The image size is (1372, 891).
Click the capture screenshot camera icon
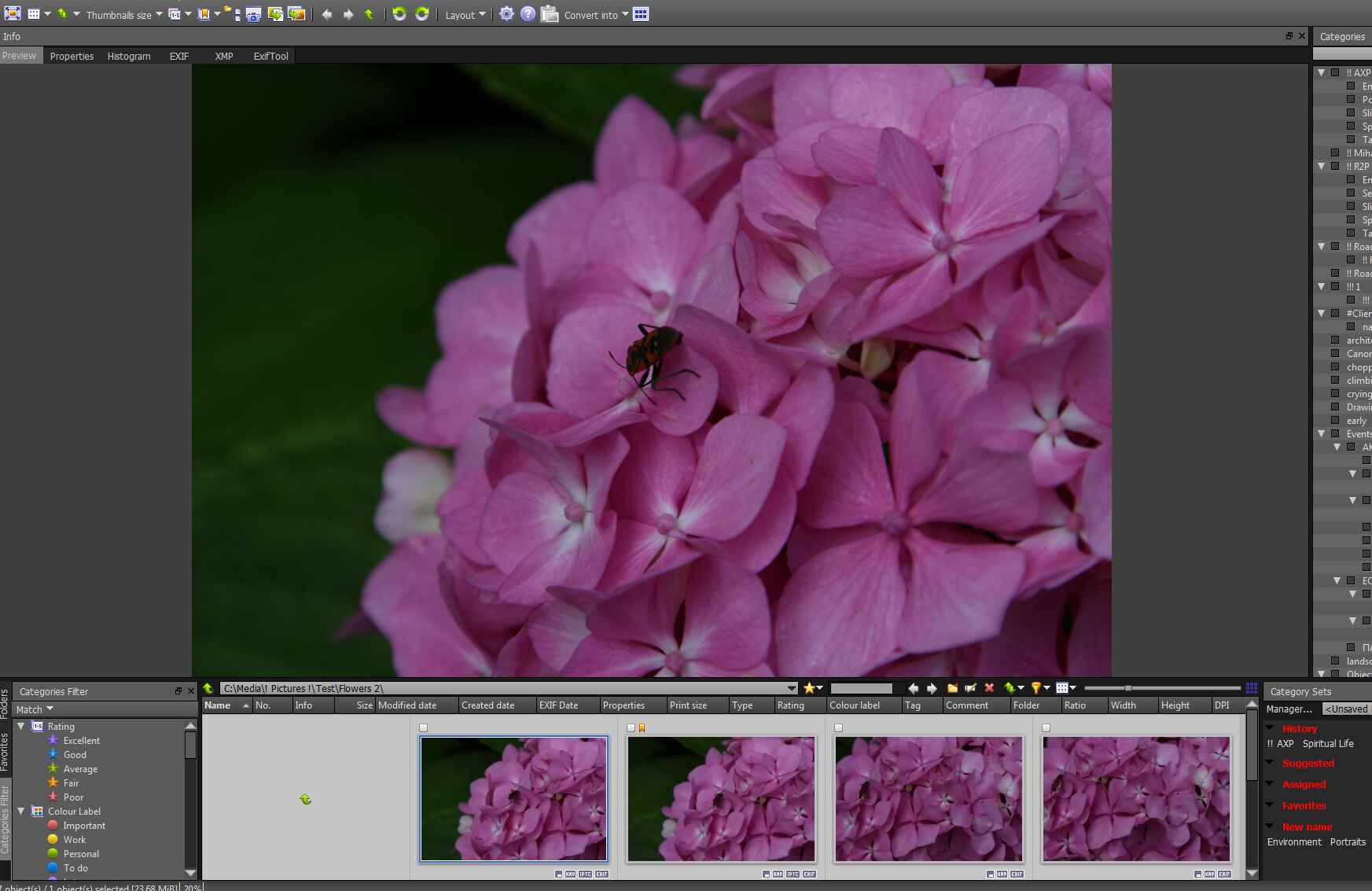[x=253, y=14]
